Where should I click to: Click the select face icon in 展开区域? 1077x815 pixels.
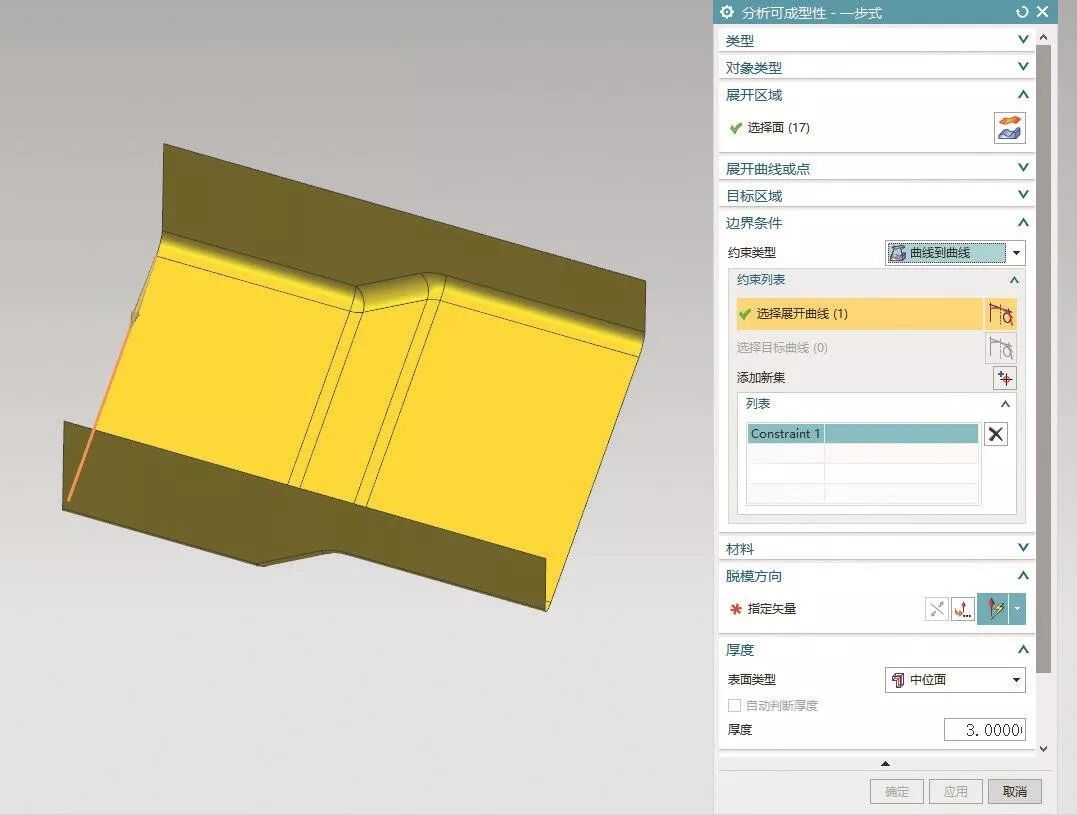[x=1009, y=128]
